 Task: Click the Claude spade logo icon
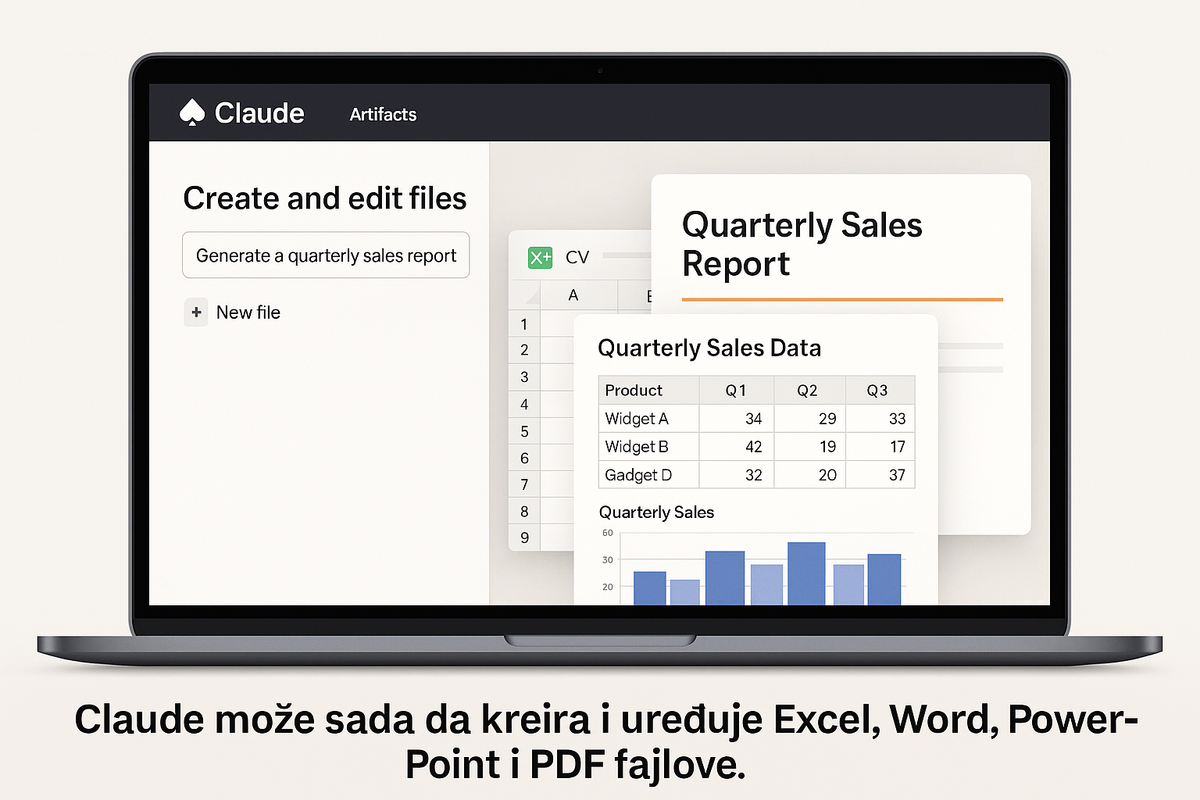193,113
